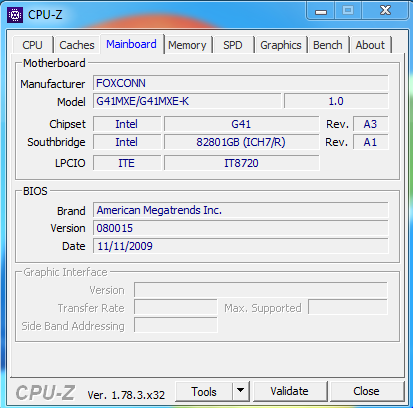The image size is (413, 408).
Task: Click the Tools button
Action: click(x=204, y=391)
